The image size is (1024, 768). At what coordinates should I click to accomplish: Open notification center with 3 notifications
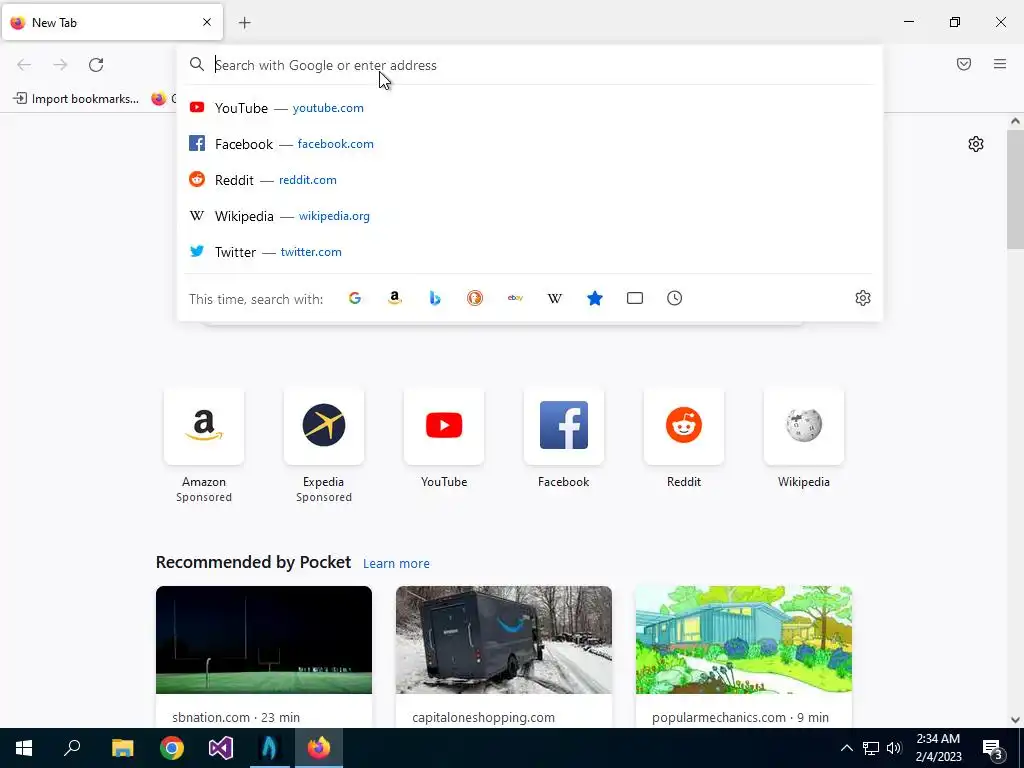click(x=993, y=749)
